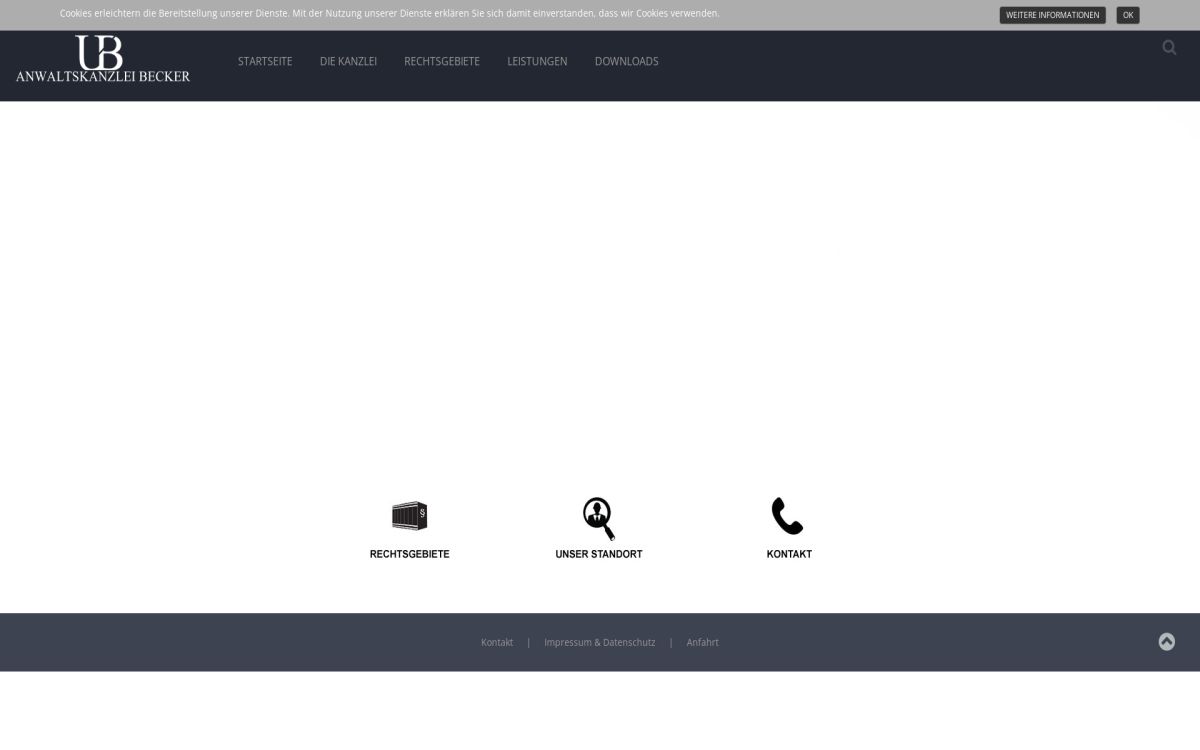
Task: Open the search magnifier icon in header
Action: [x=1169, y=48]
